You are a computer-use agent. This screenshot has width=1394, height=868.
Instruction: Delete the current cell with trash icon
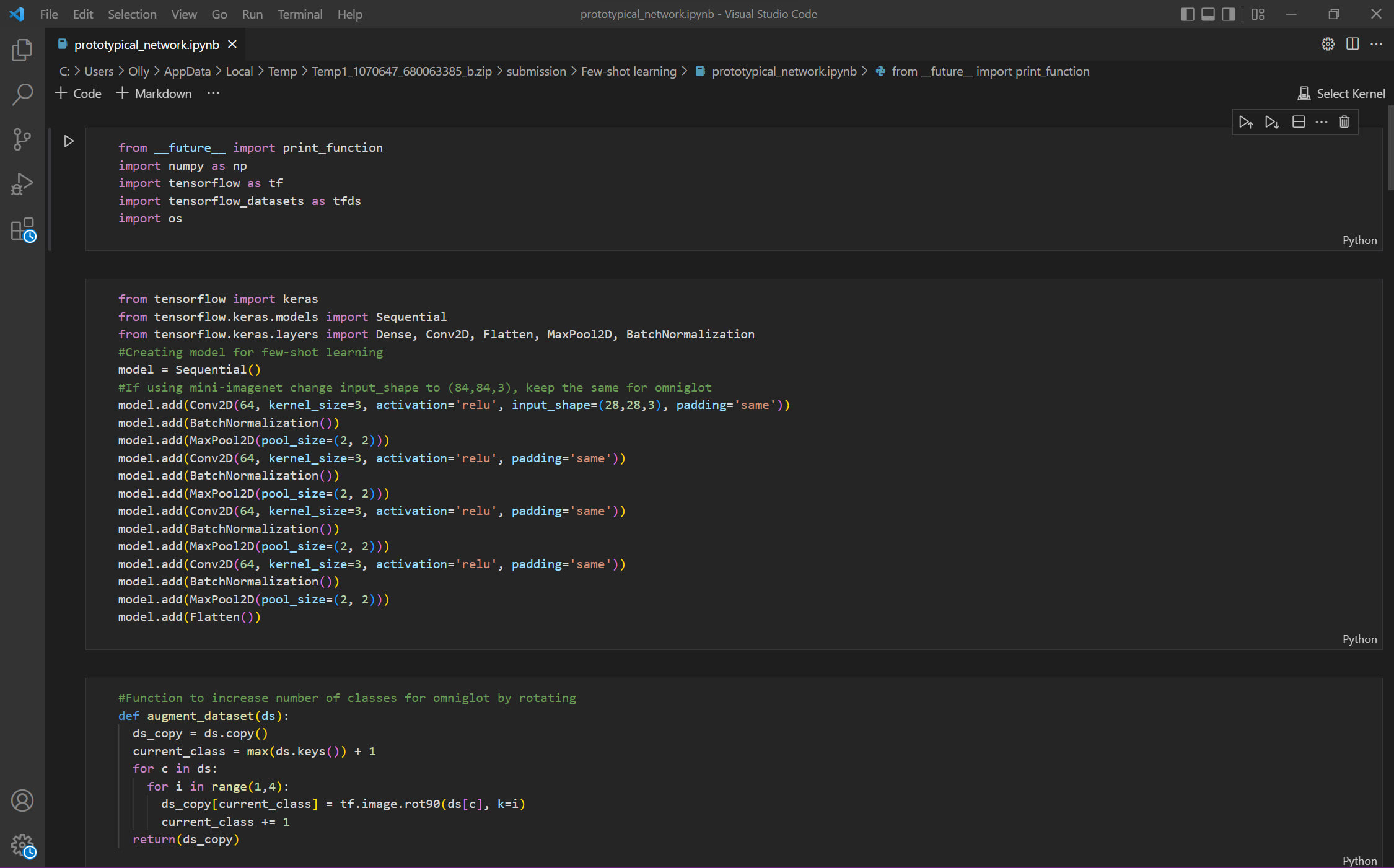[x=1344, y=122]
